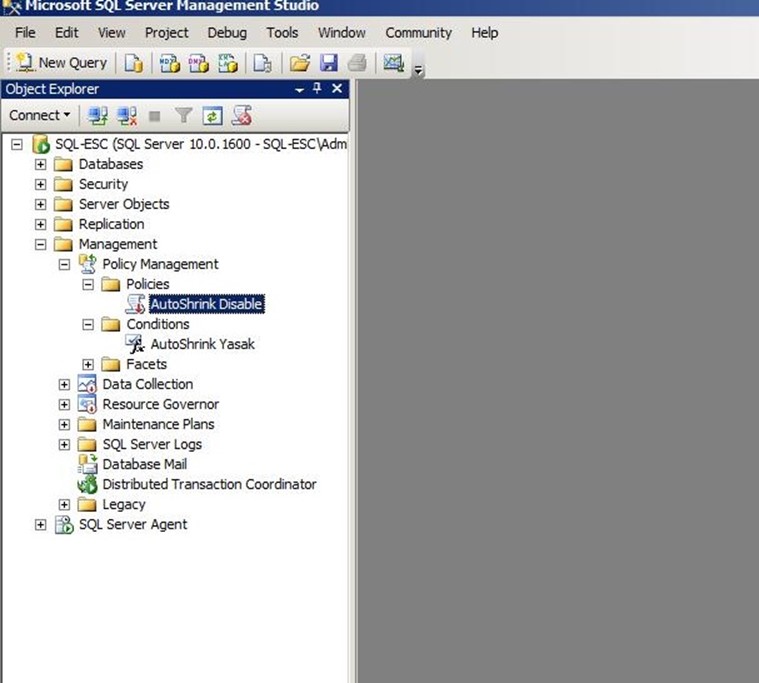Expand the SQL Server Agent node
This screenshot has width=759, height=683.
(41, 525)
